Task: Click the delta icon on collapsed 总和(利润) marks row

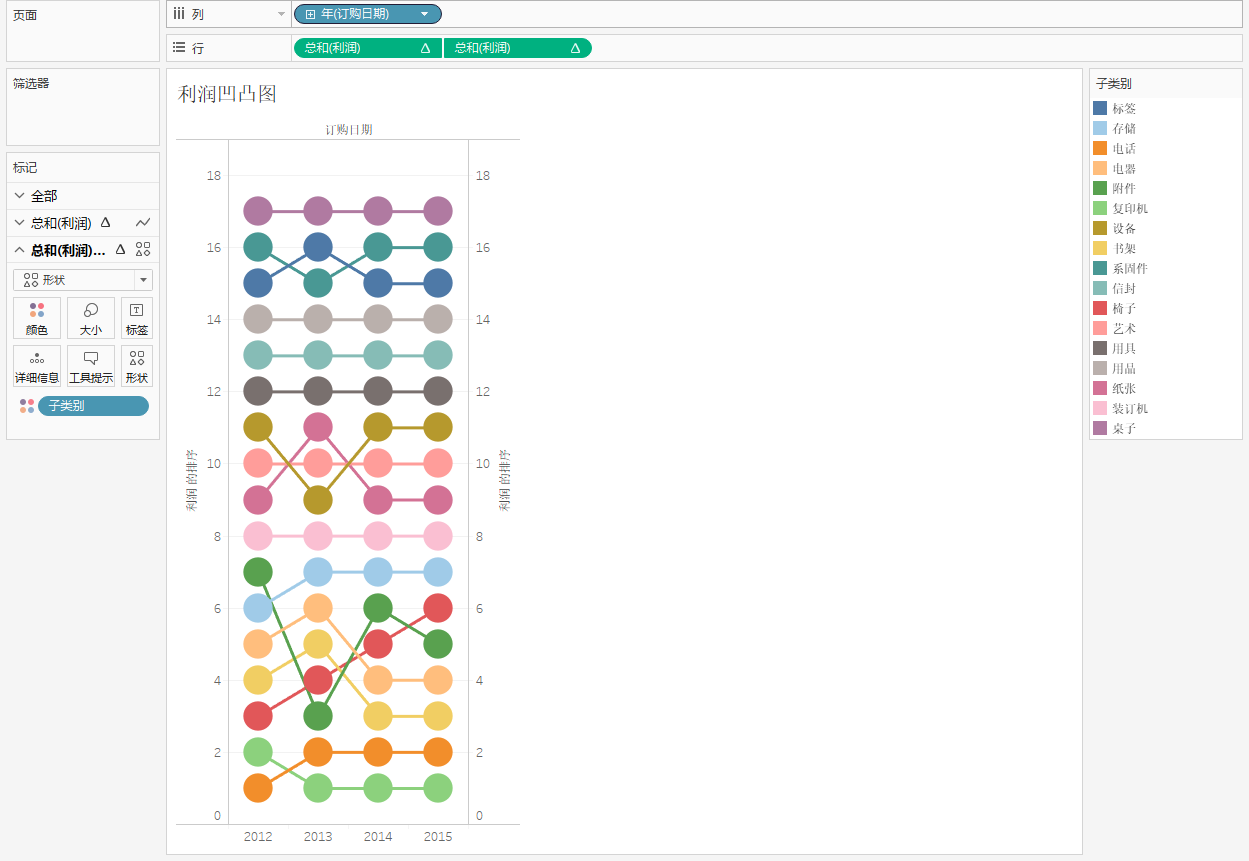Action: pyautogui.click(x=105, y=223)
